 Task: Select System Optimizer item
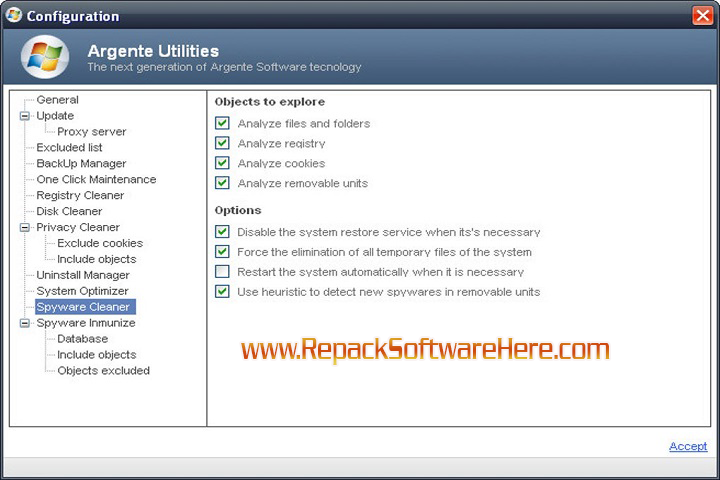(x=83, y=291)
